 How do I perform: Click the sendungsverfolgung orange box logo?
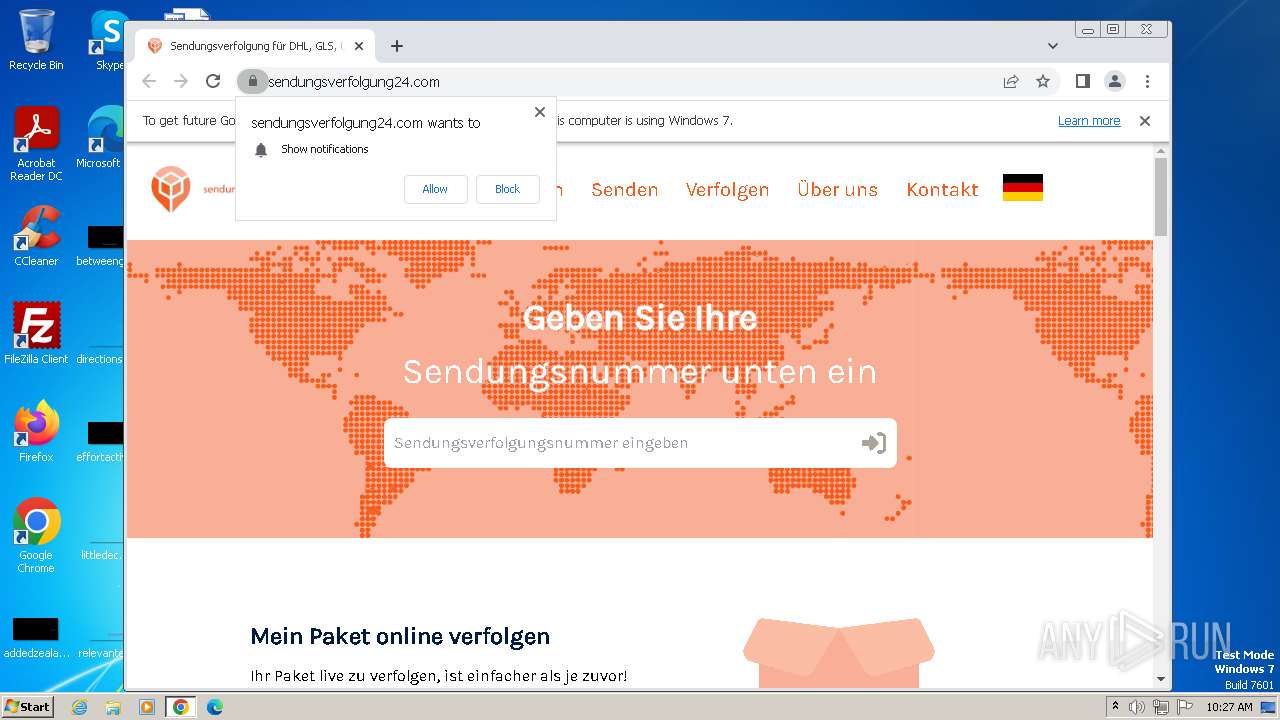[170, 189]
